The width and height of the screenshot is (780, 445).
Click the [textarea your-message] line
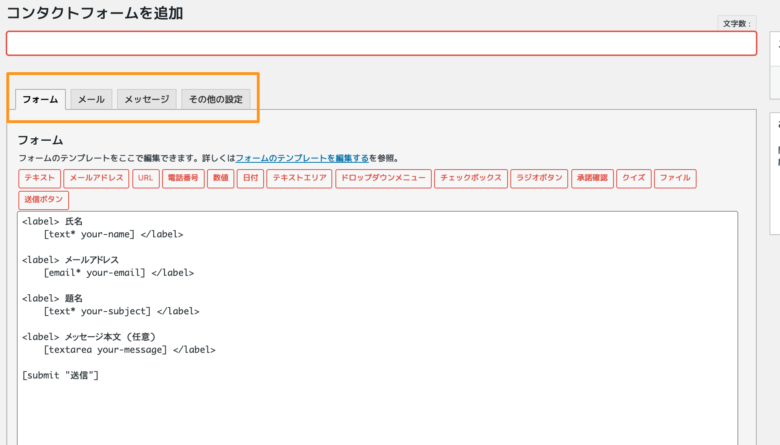[x=129, y=350]
